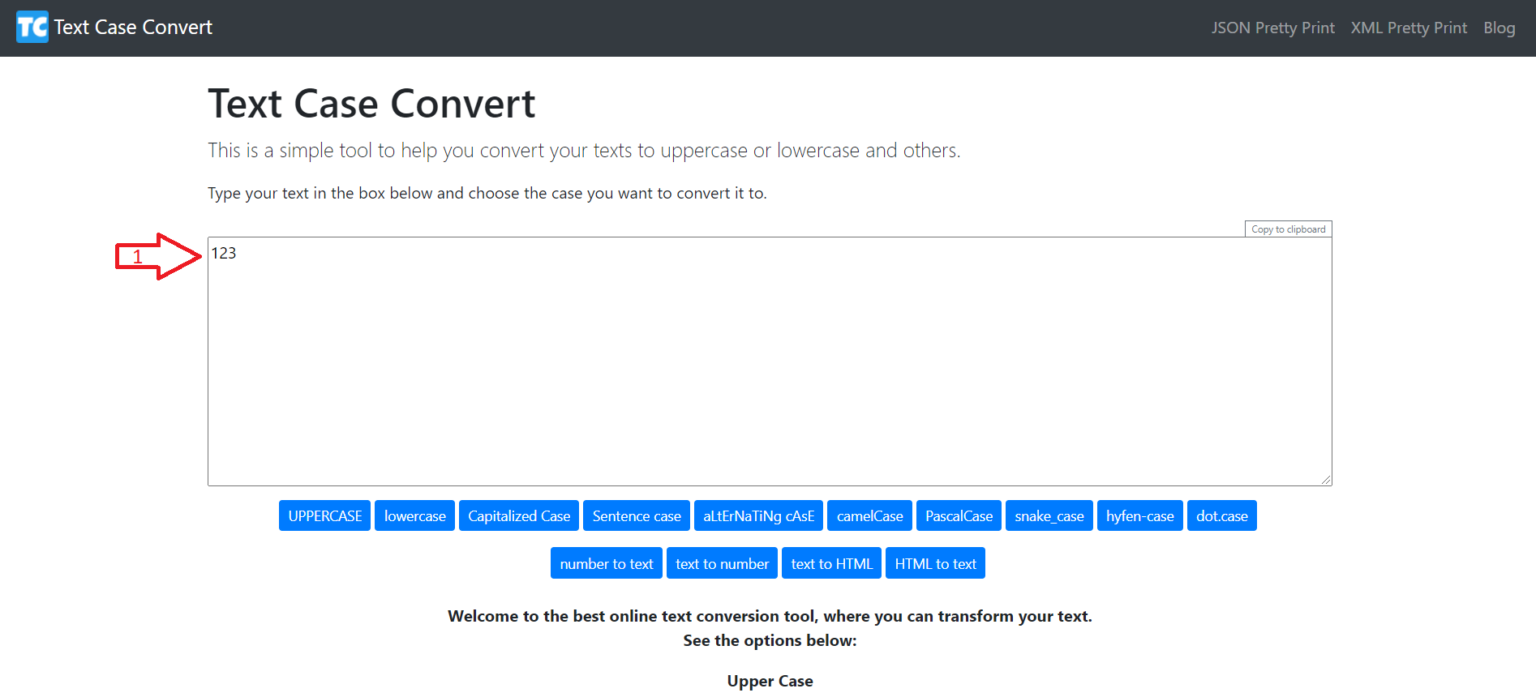Convert the text to PascalCase
1536x697 pixels.
click(958, 515)
